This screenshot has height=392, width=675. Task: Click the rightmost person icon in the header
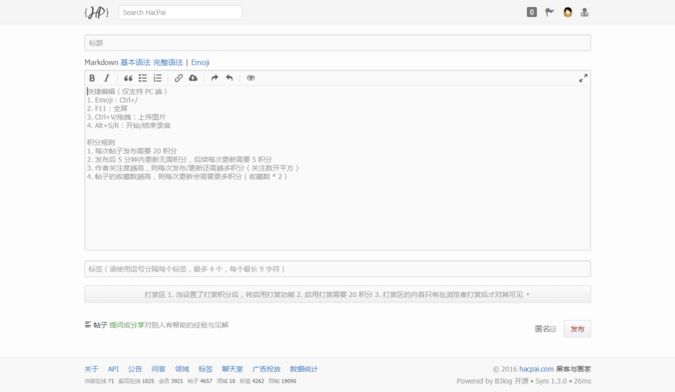click(x=584, y=12)
